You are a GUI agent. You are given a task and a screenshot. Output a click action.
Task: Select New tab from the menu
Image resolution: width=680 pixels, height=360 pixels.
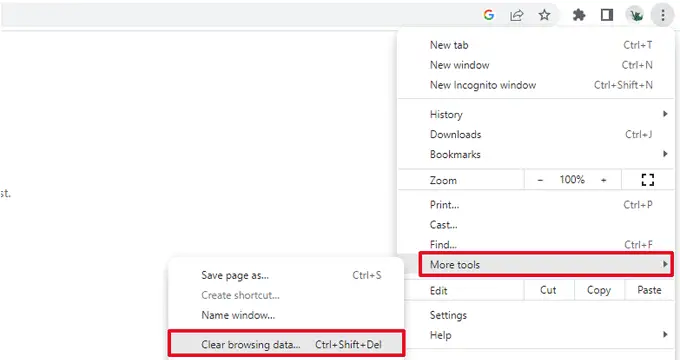tap(536, 45)
